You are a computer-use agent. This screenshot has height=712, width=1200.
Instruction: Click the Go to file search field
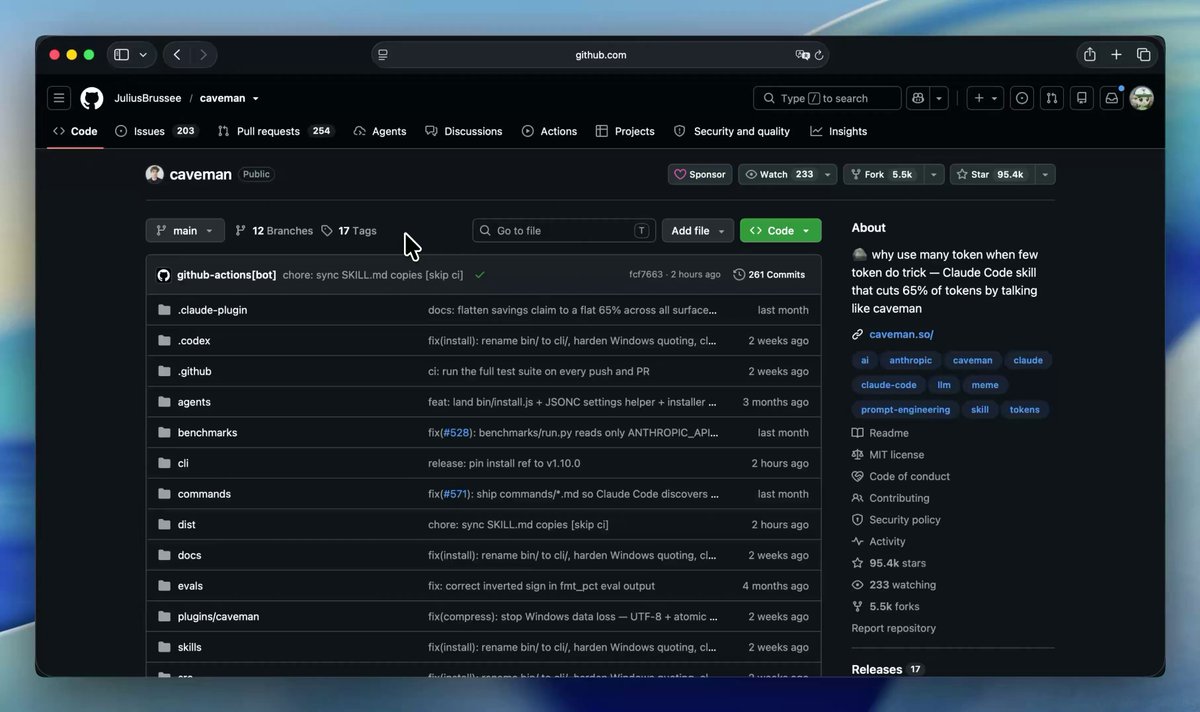pyautogui.click(x=564, y=230)
